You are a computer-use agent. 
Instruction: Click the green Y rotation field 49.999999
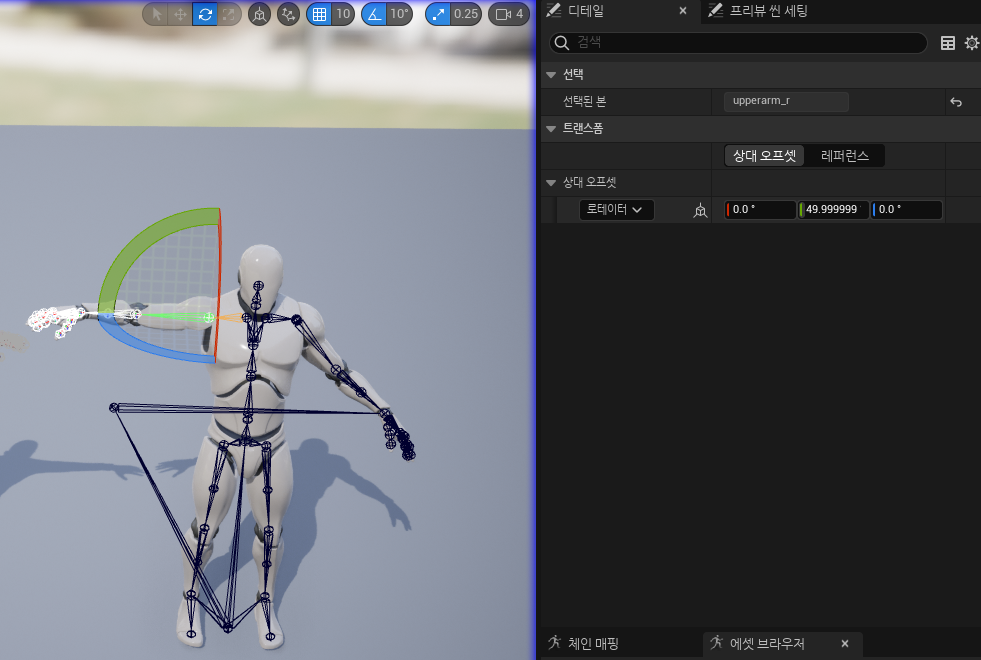coord(833,210)
